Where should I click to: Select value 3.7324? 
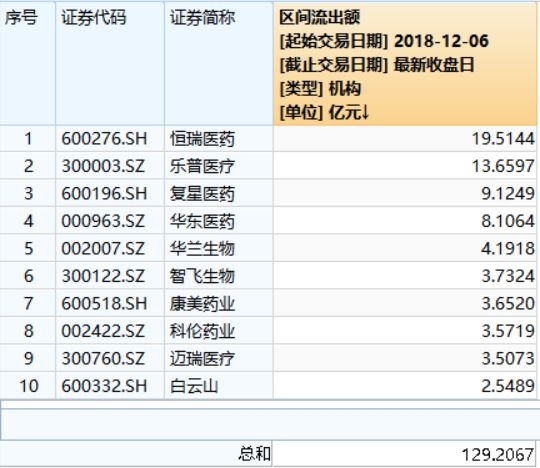(x=508, y=277)
